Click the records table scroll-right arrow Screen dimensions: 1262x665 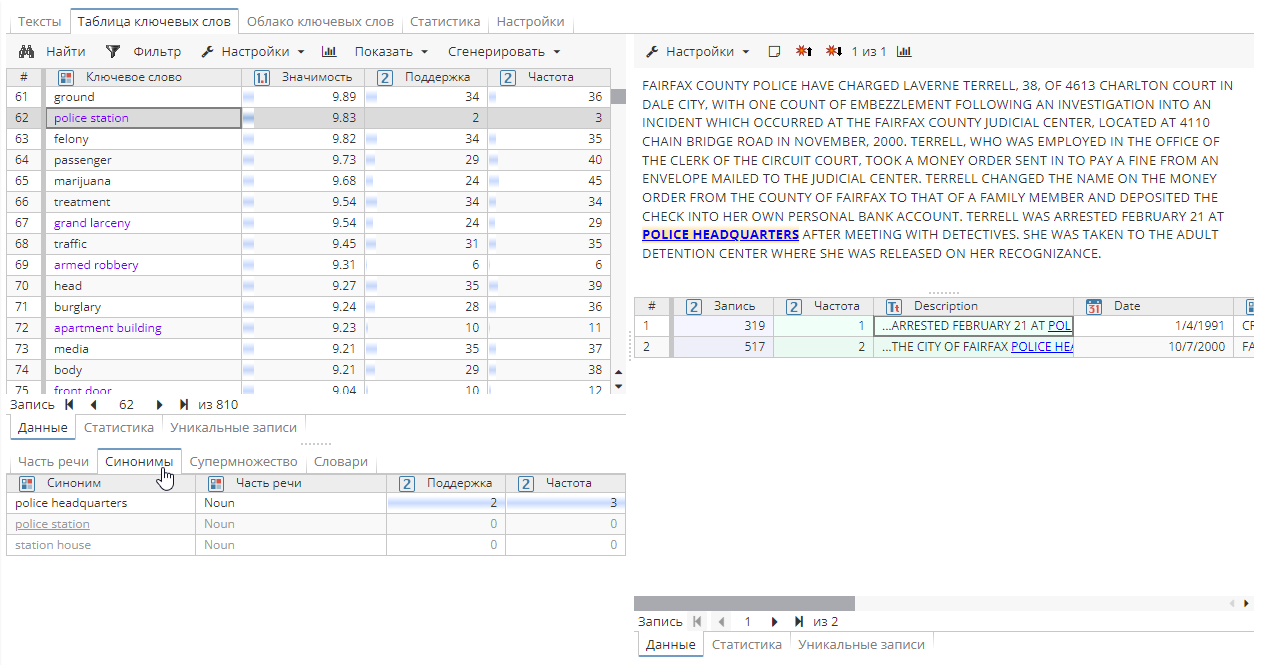coord(1246,603)
